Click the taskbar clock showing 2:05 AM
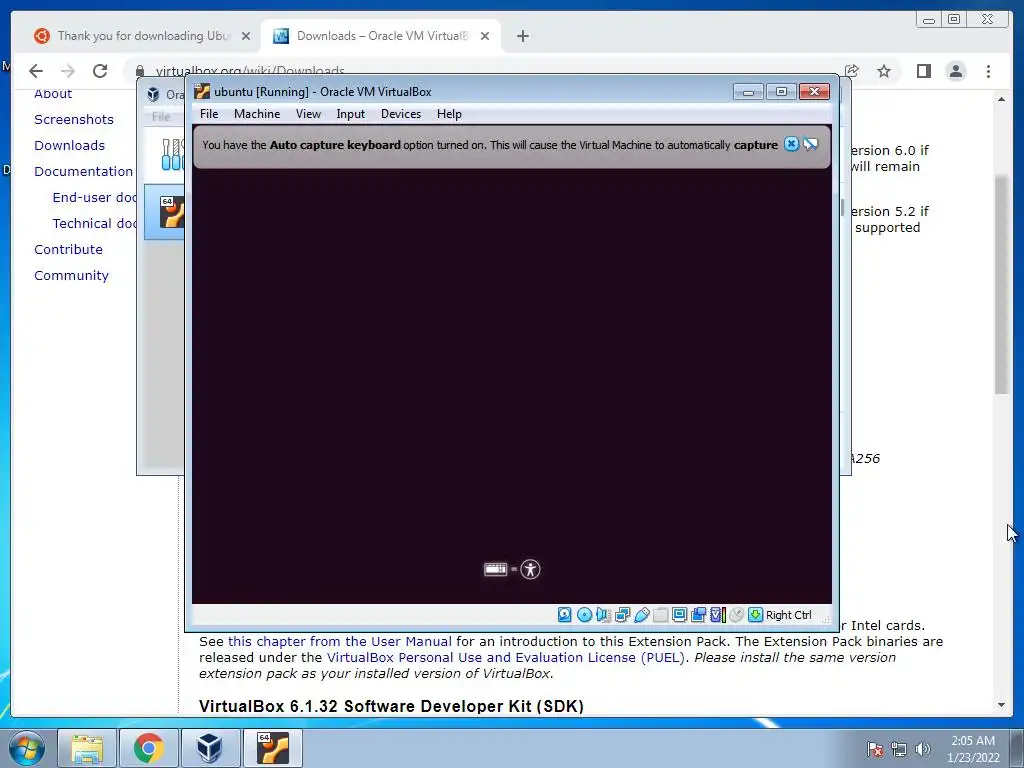Image resolution: width=1024 pixels, height=768 pixels. pos(973,749)
